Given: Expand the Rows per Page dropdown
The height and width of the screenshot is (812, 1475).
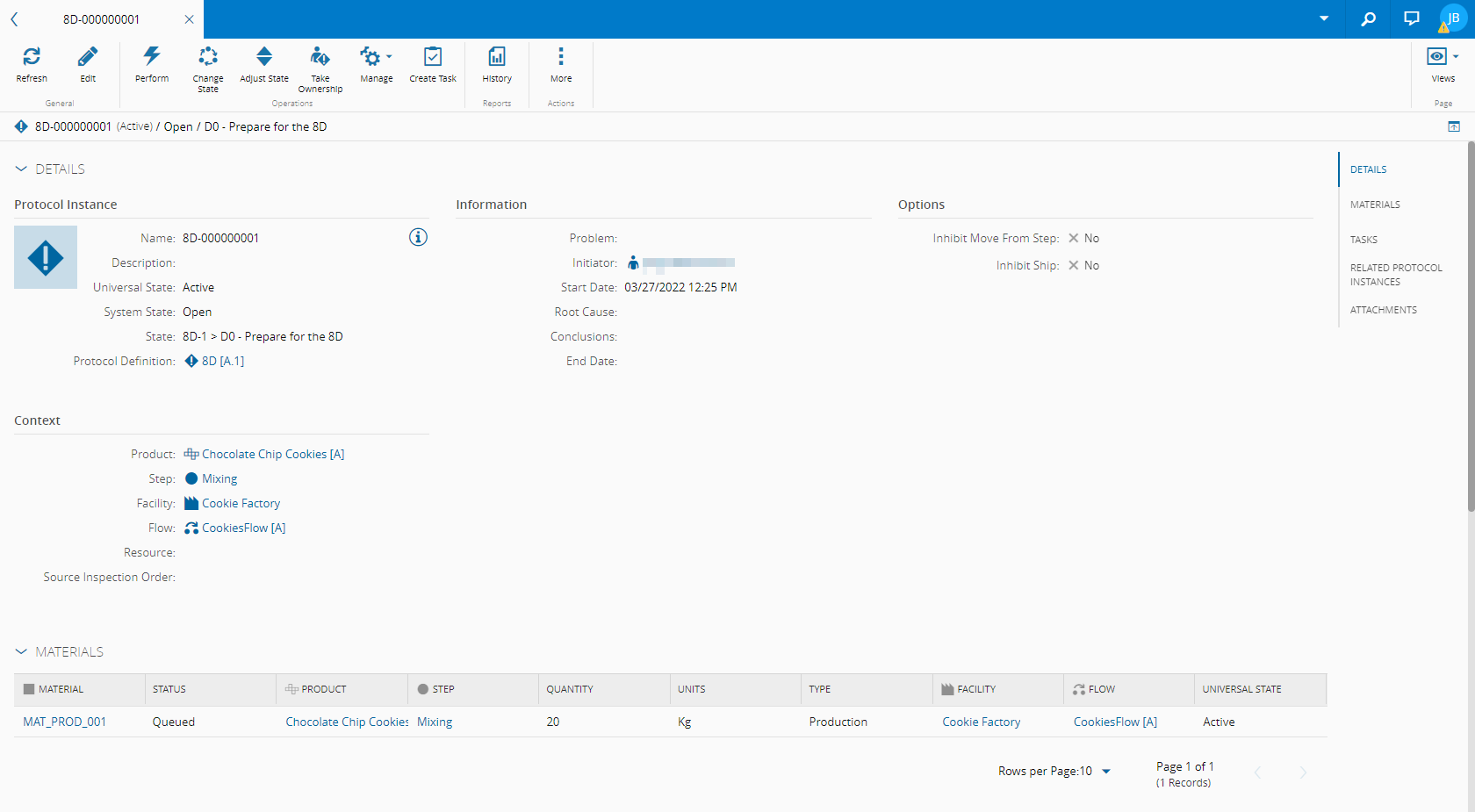Looking at the screenshot, I should tap(1105, 772).
